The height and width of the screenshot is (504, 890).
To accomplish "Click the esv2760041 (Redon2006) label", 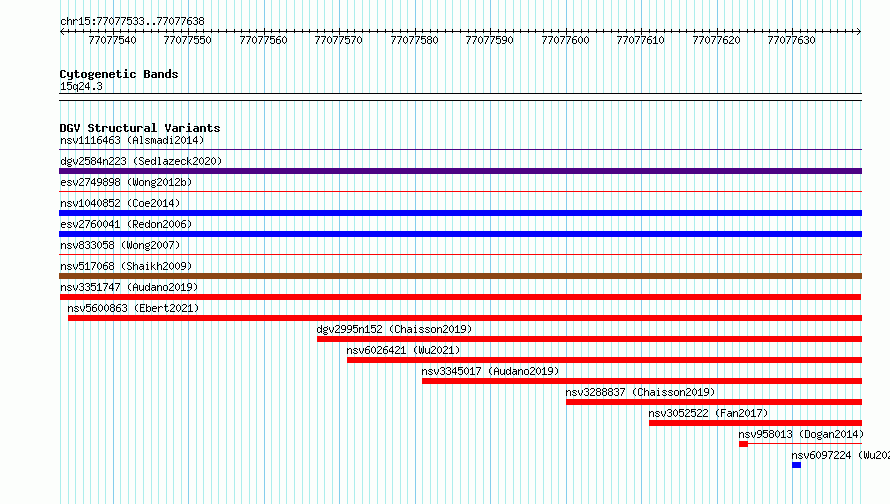I will point(126,224).
